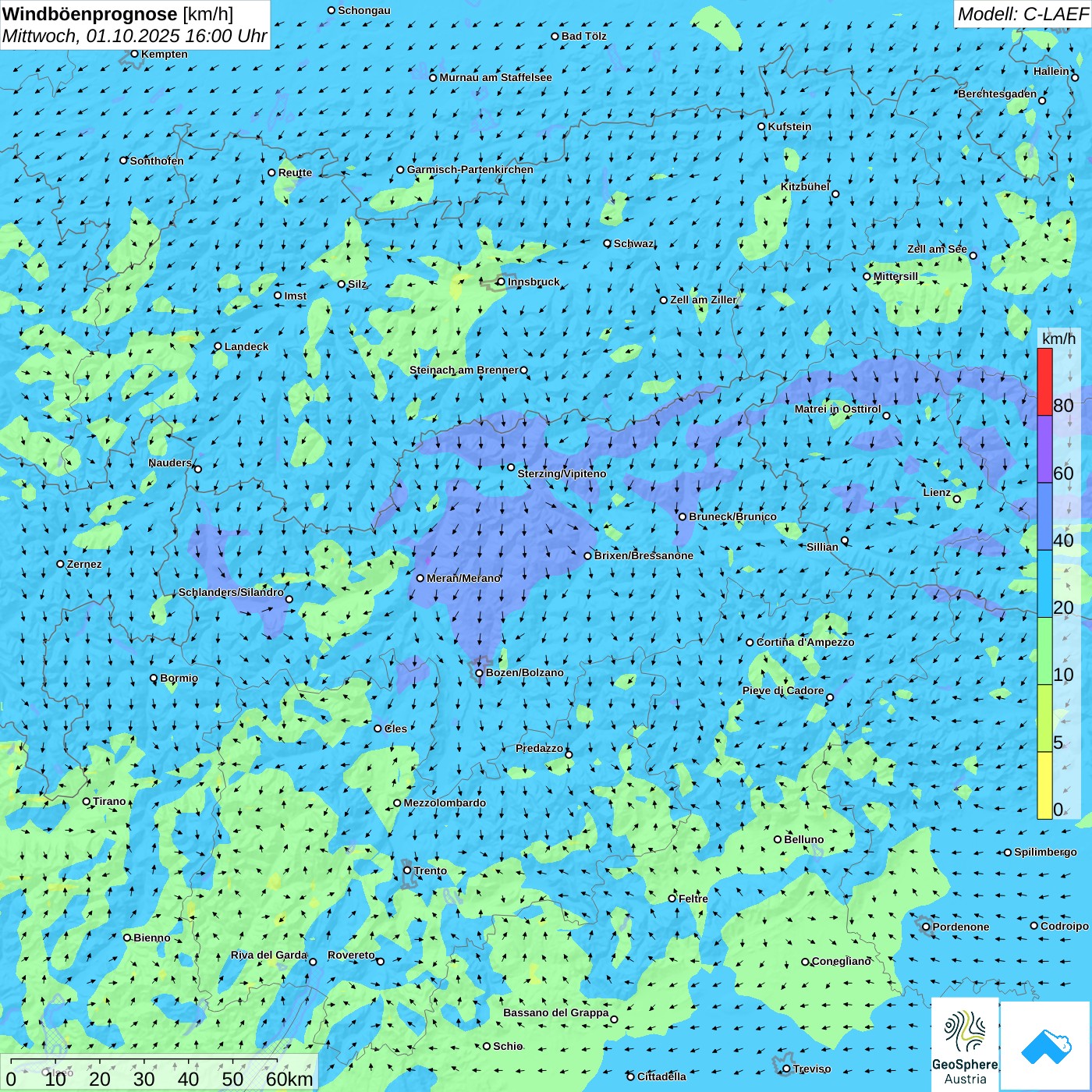Image resolution: width=1092 pixels, height=1092 pixels.
Task: Click the 'Spilimbergo' label
Action: [x=1045, y=852]
